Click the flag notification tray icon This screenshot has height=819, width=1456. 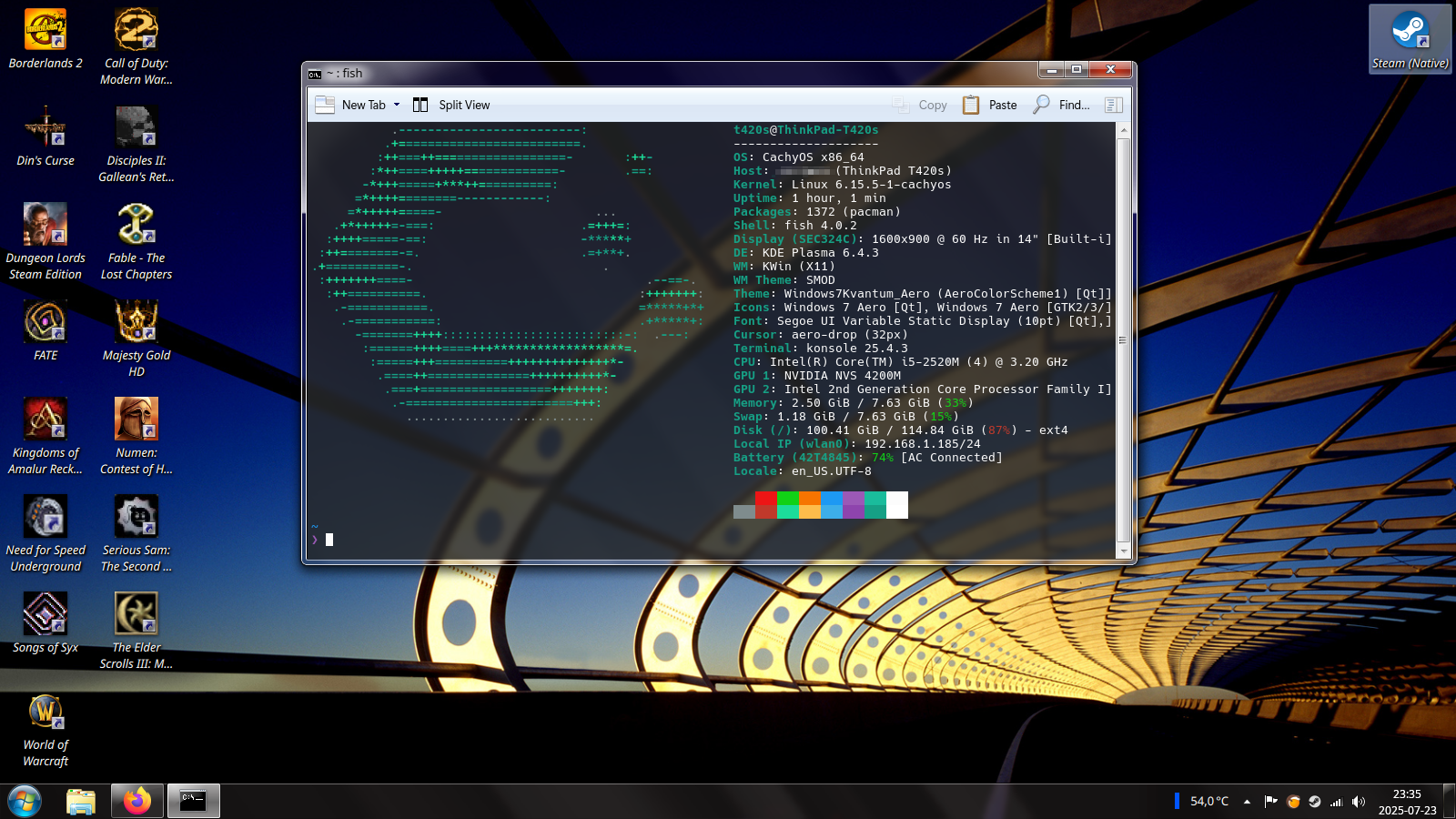[x=1271, y=802]
